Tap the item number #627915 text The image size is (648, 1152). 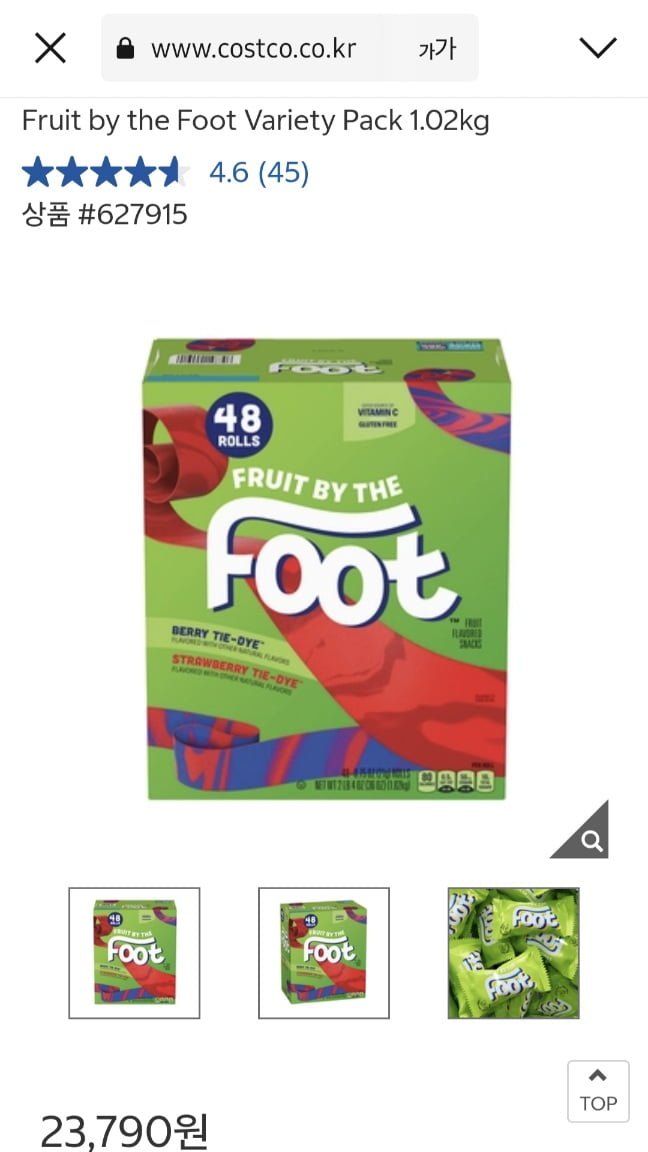[133, 215]
